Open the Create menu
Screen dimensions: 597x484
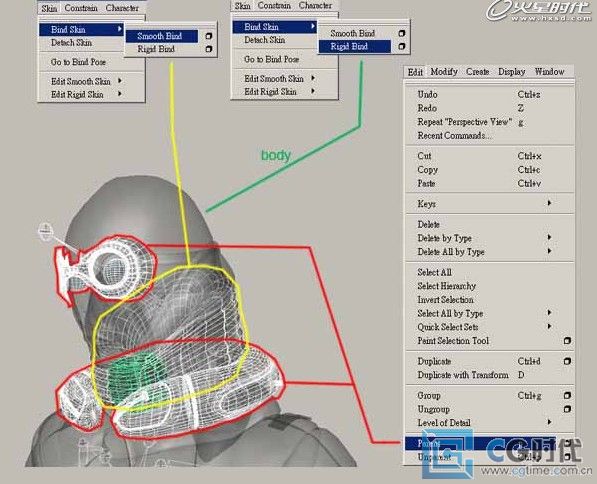coord(477,72)
